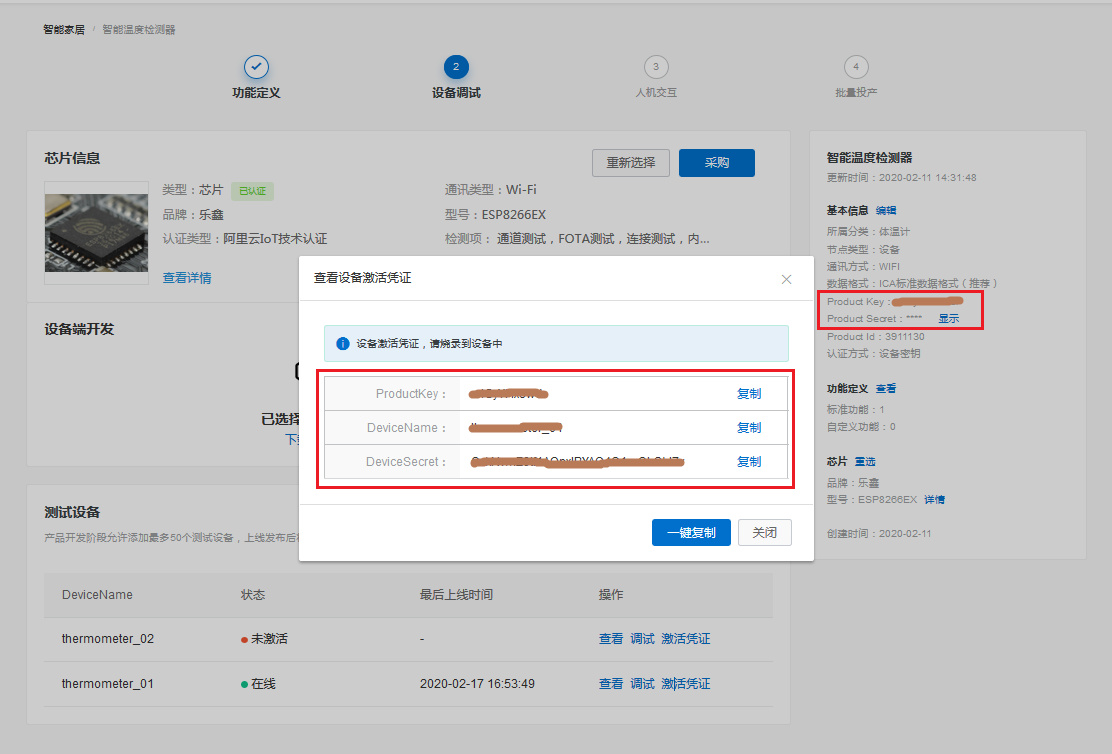Click 激活凭证 for thermometer_02
The height and width of the screenshot is (754, 1112).
(686, 639)
